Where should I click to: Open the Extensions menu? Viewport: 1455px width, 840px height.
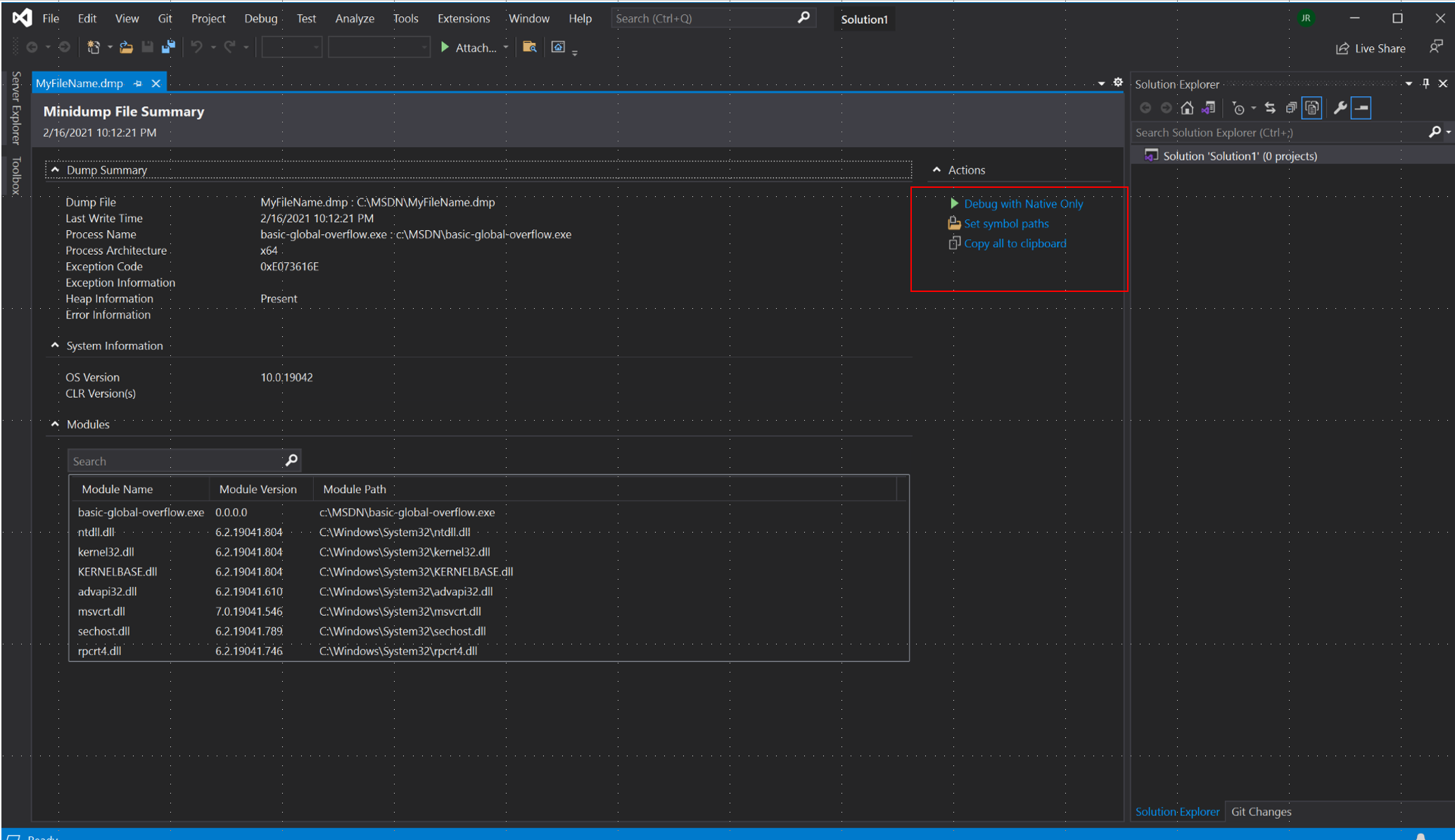462,18
